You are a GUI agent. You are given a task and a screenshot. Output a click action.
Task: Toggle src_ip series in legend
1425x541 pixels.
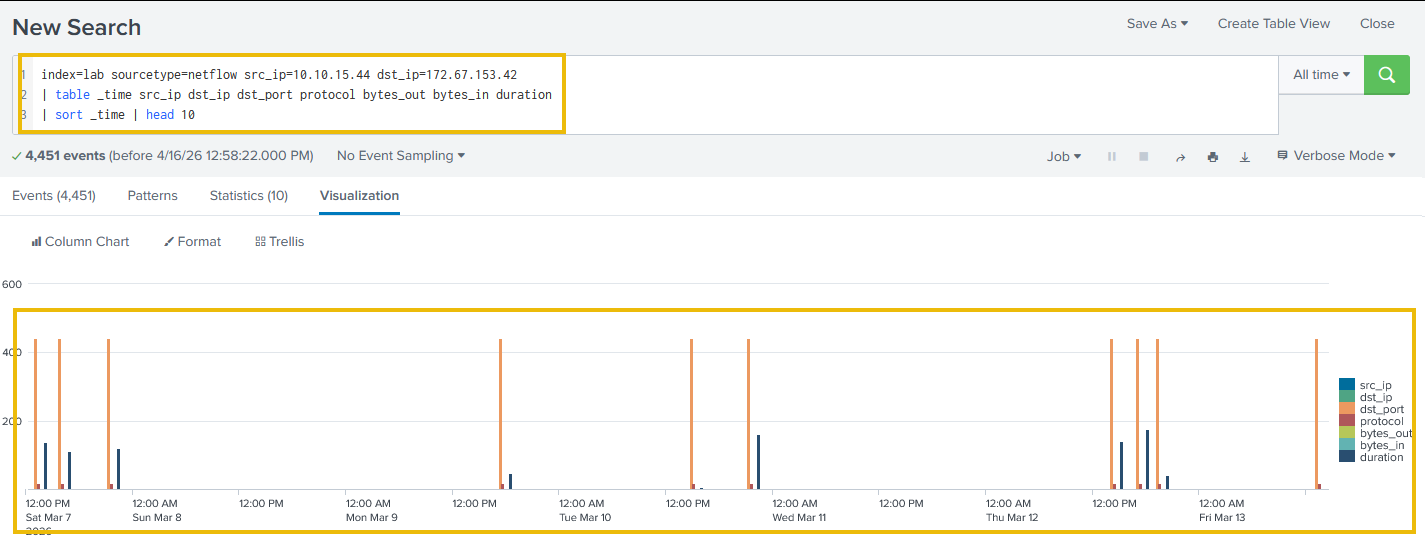click(1366, 385)
